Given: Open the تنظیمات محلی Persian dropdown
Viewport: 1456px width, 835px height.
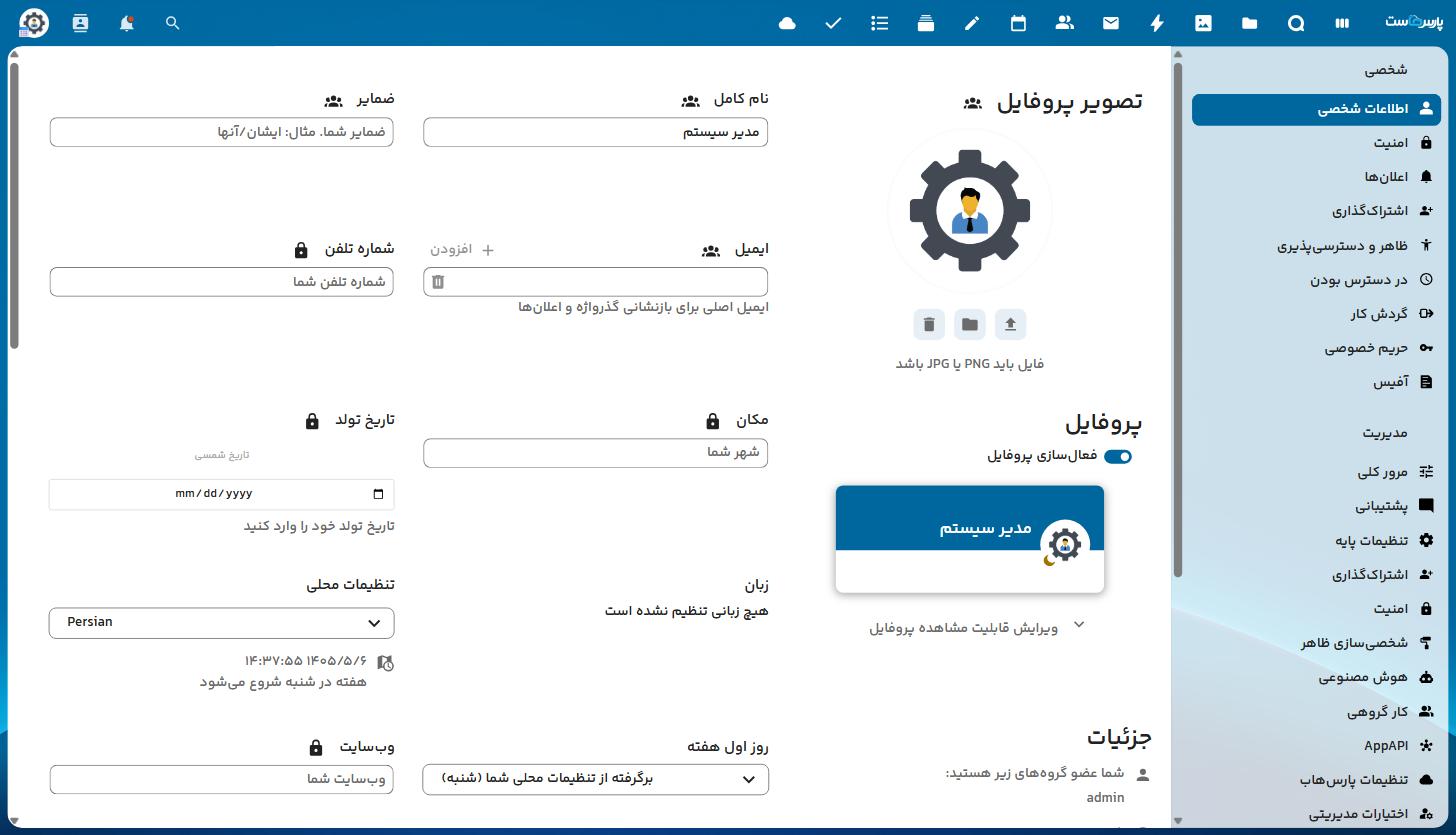Looking at the screenshot, I should (221, 623).
